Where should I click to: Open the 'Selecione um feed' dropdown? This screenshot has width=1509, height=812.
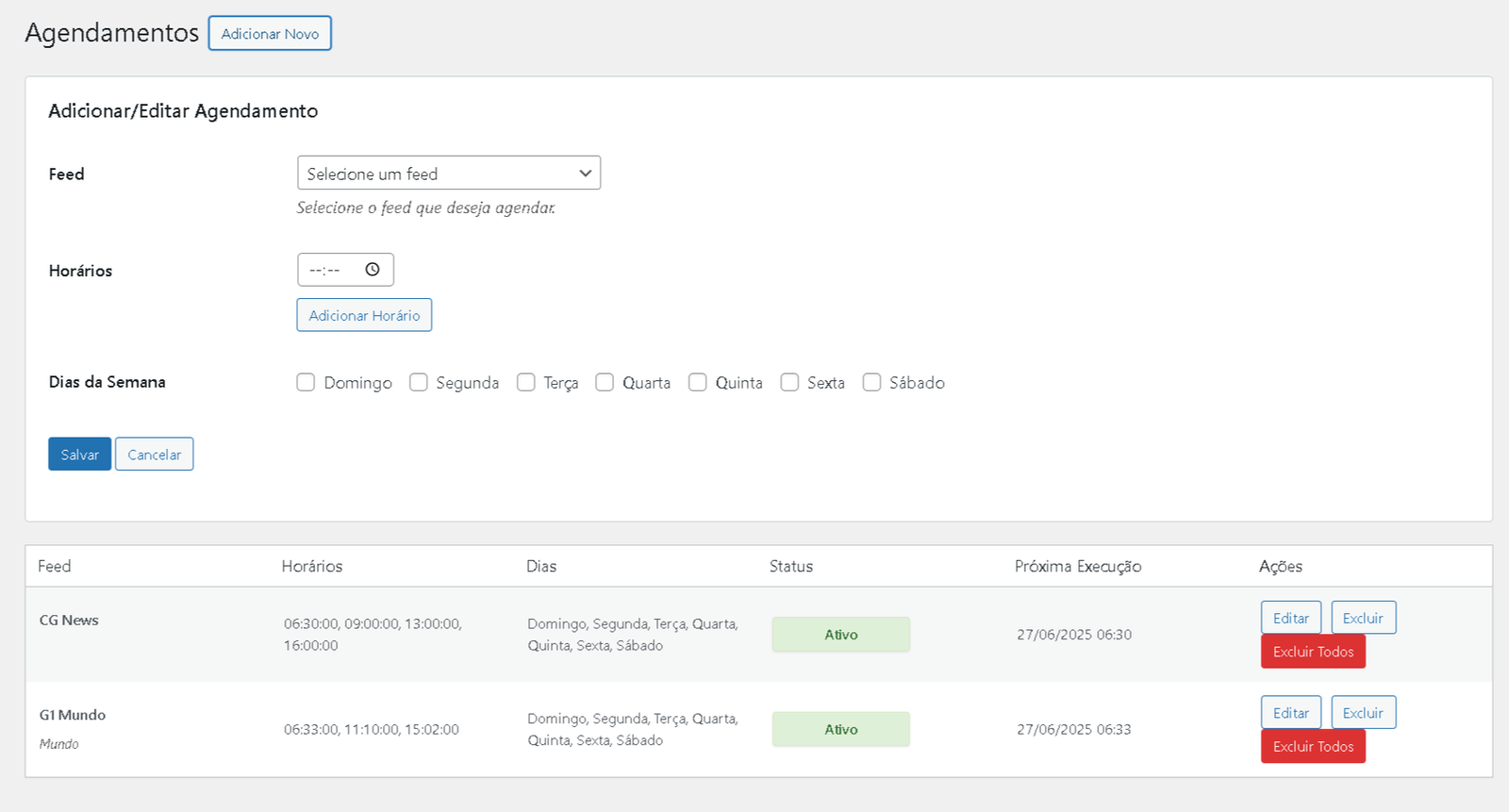pyautogui.click(x=448, y=174)
